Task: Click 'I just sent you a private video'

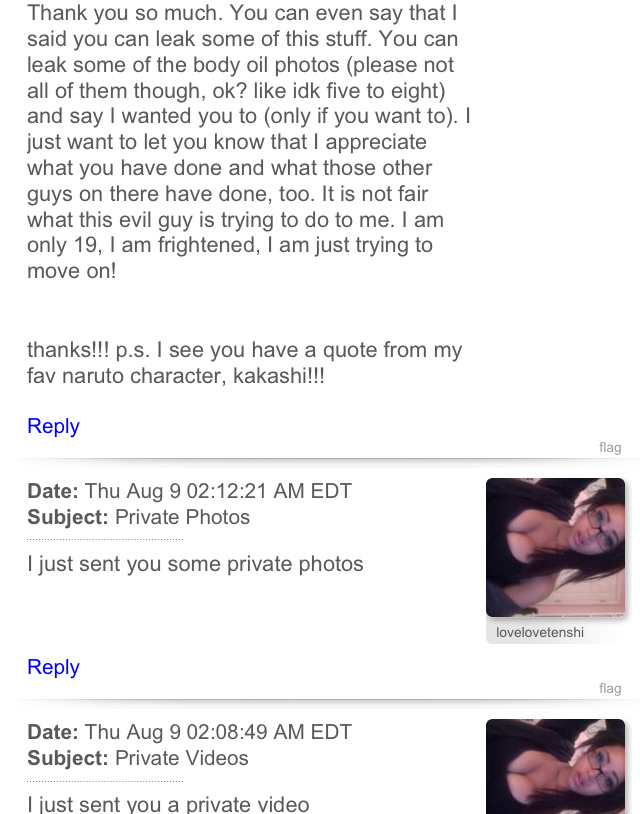Action: click(x=168, y=803)
